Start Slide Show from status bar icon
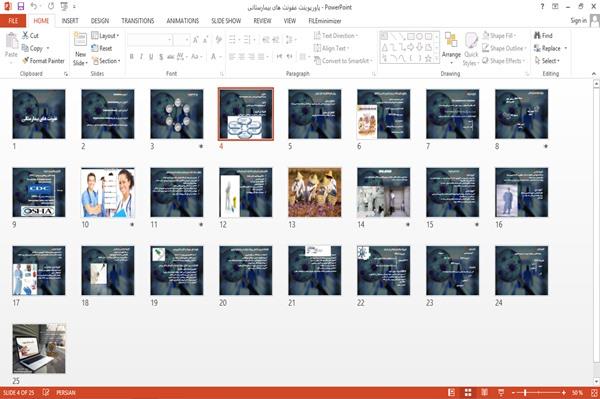The height and width of the screenshot is (399, 600). (x=501, y=392)
